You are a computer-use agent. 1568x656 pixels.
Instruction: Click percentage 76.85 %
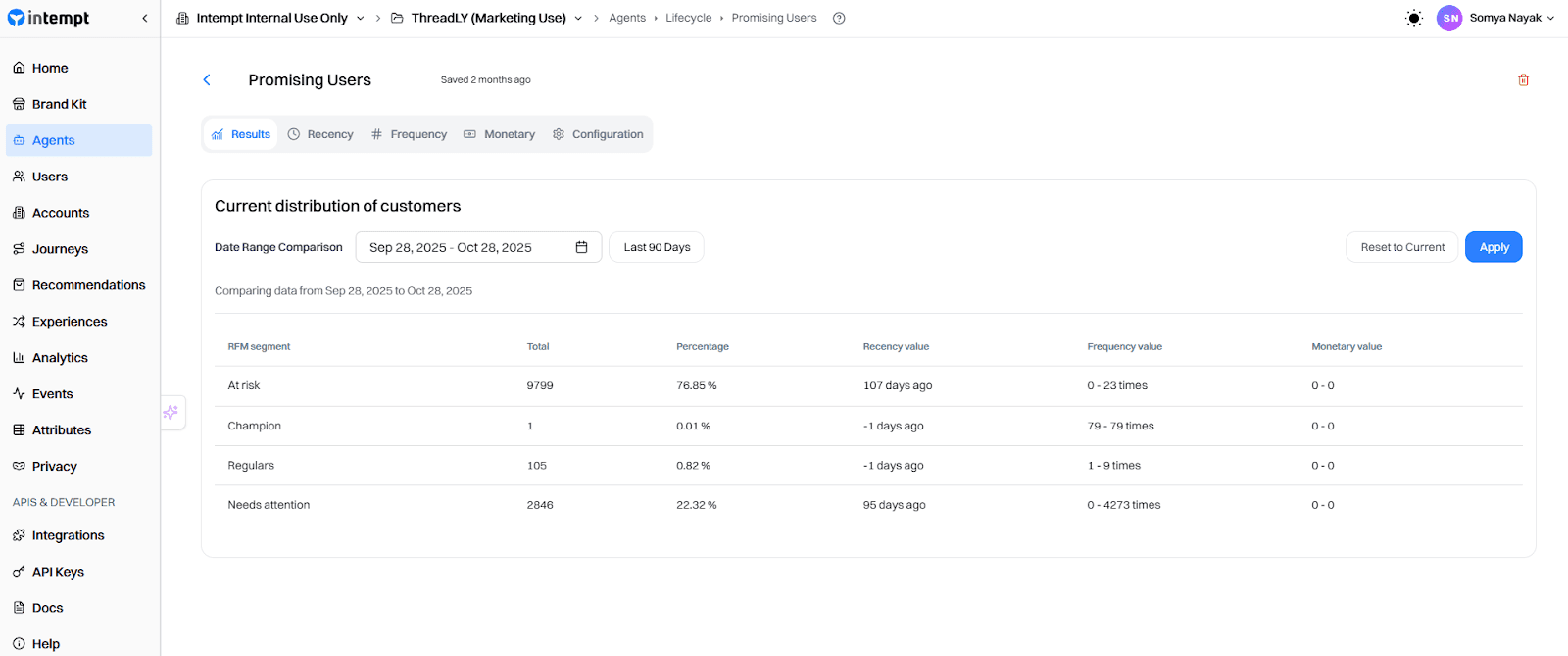click(697, 386)
